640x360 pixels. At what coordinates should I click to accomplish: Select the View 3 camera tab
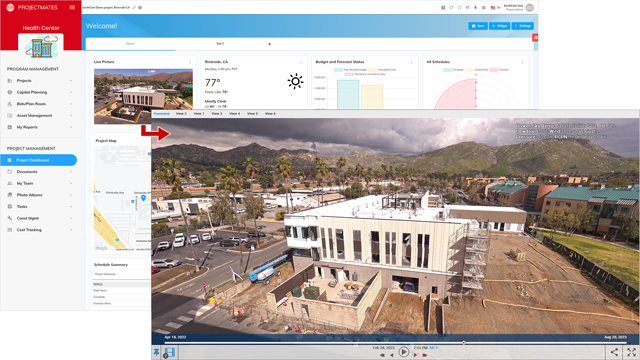click(217, 114)
